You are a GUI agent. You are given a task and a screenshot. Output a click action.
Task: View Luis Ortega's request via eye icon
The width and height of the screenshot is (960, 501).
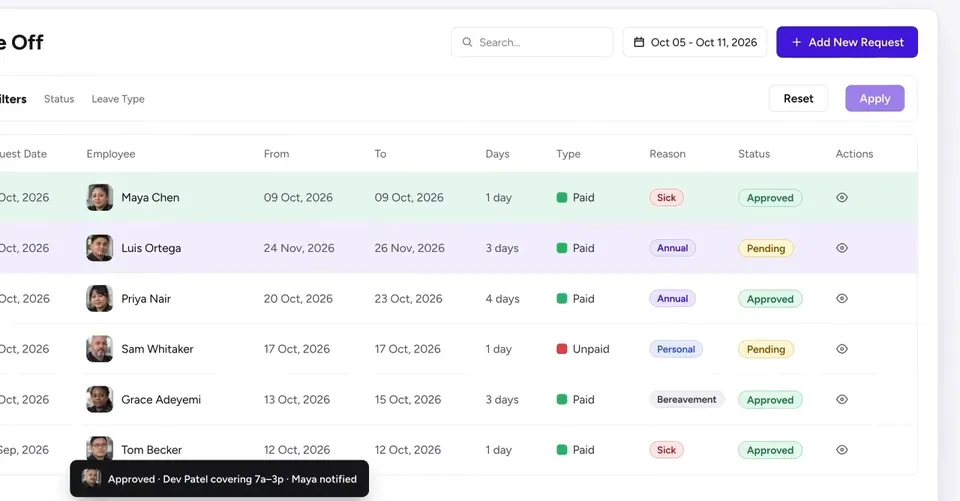click(x=842, y=248)
